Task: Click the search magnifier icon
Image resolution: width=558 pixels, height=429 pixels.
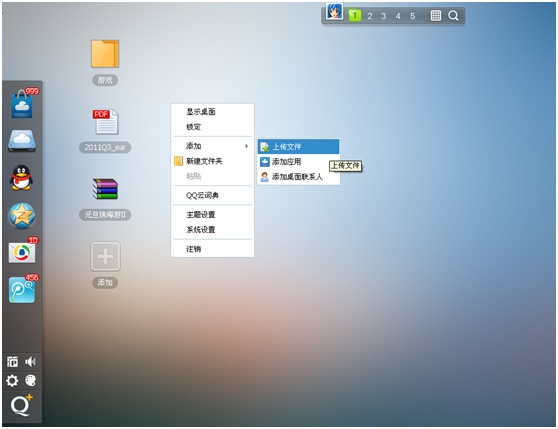Action: 453,16
